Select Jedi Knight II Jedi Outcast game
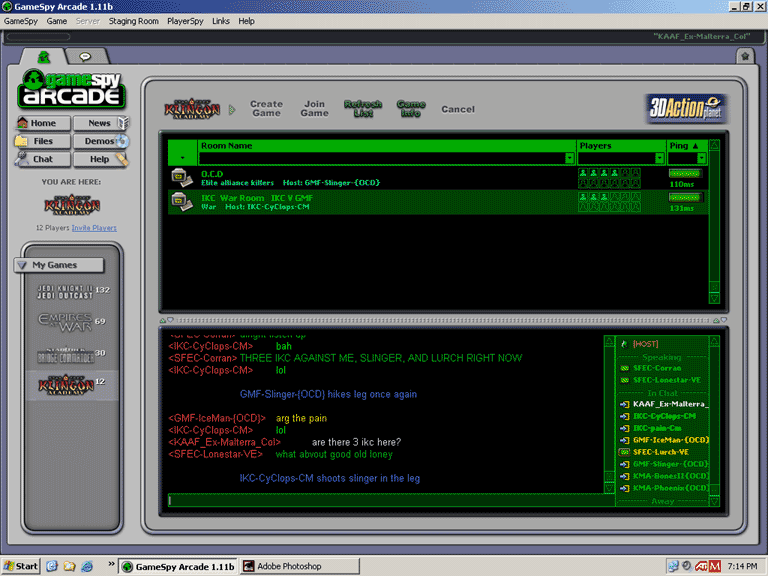The width and height of the screenshot is (768, 576). tap(65, 292)
